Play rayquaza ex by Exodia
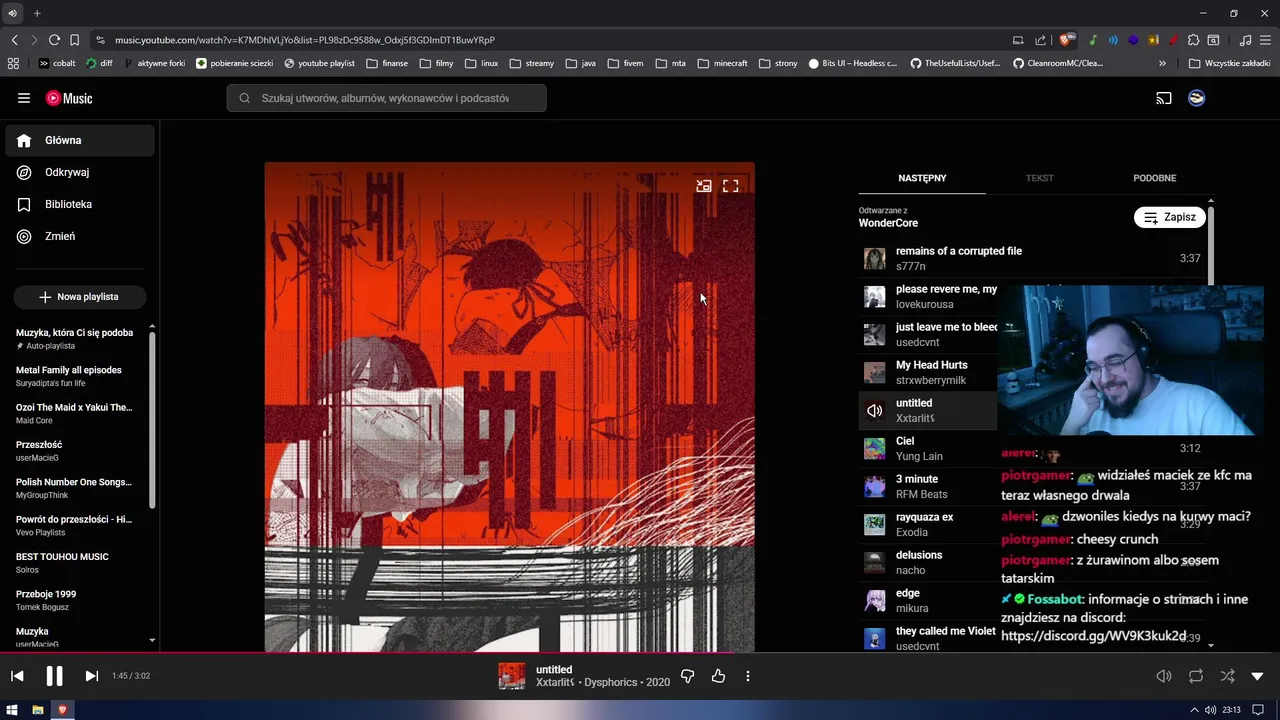 tap(928, 525)
